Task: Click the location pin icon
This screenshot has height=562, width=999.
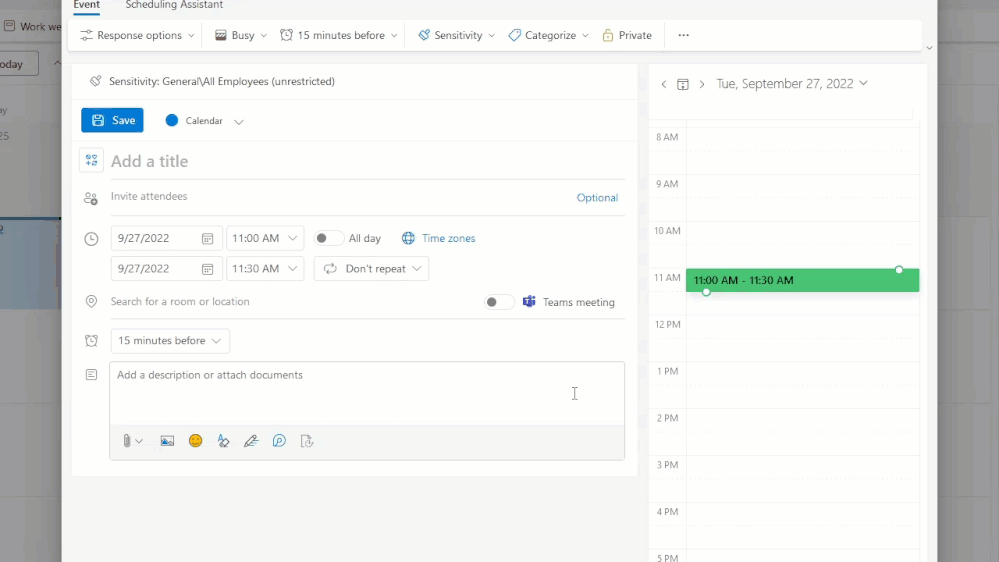Action: [x=91, y=301]
